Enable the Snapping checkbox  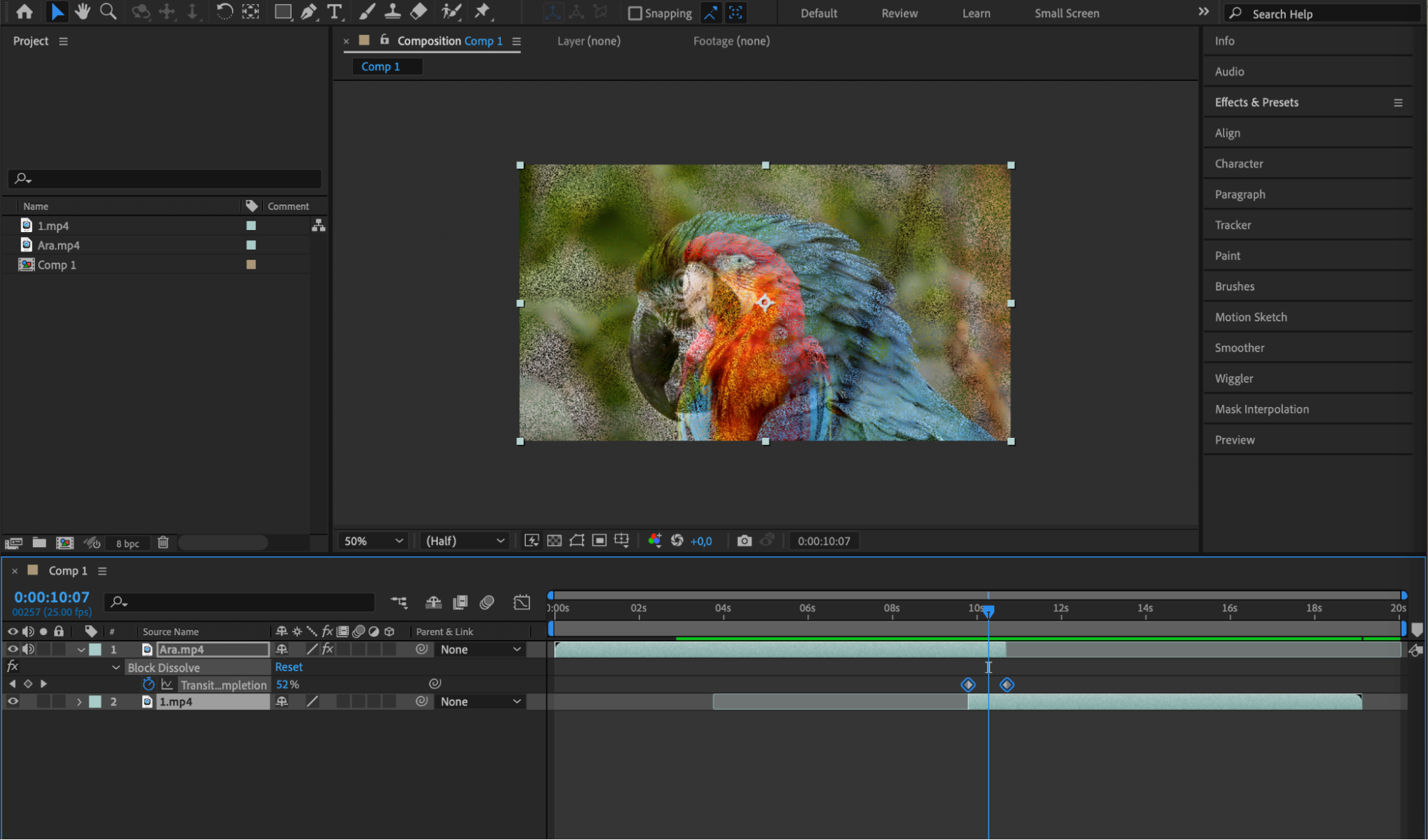tap(634, 13)
